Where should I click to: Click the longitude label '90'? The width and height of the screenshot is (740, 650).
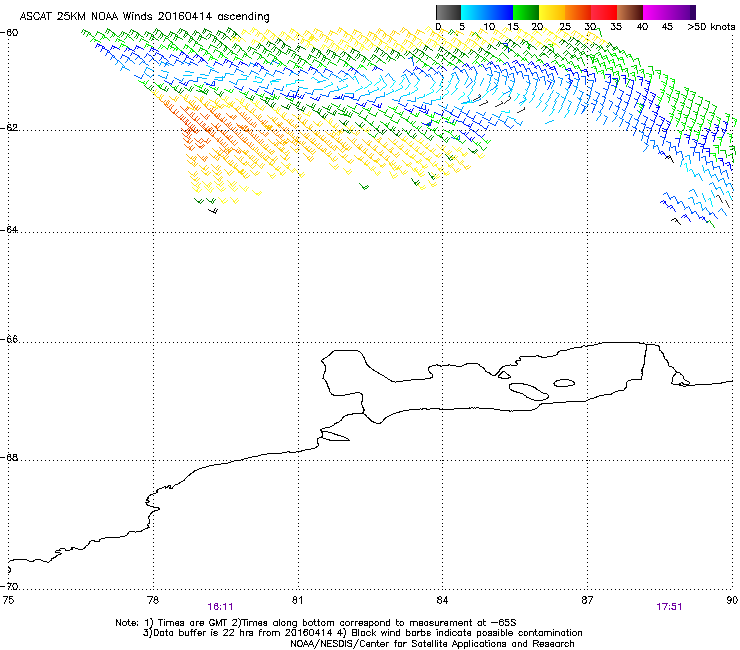(x=732, y=600)
